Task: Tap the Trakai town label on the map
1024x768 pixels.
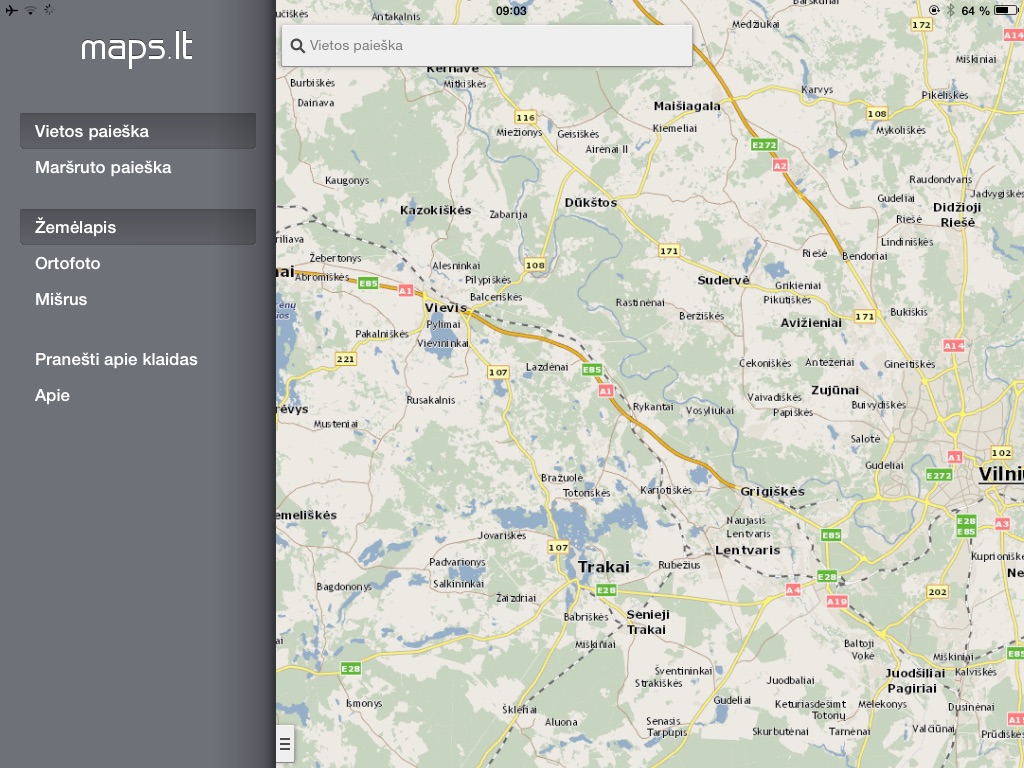Action: tap(604, 567)
